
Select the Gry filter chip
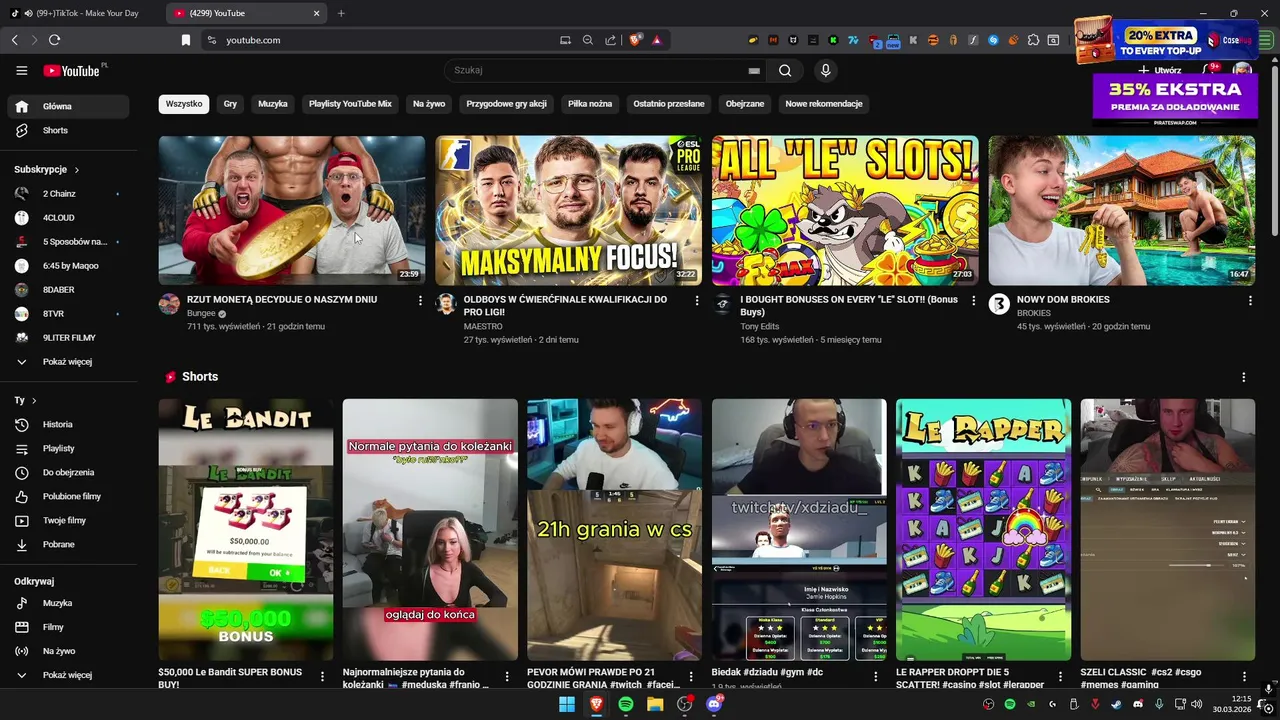point(230,104)
